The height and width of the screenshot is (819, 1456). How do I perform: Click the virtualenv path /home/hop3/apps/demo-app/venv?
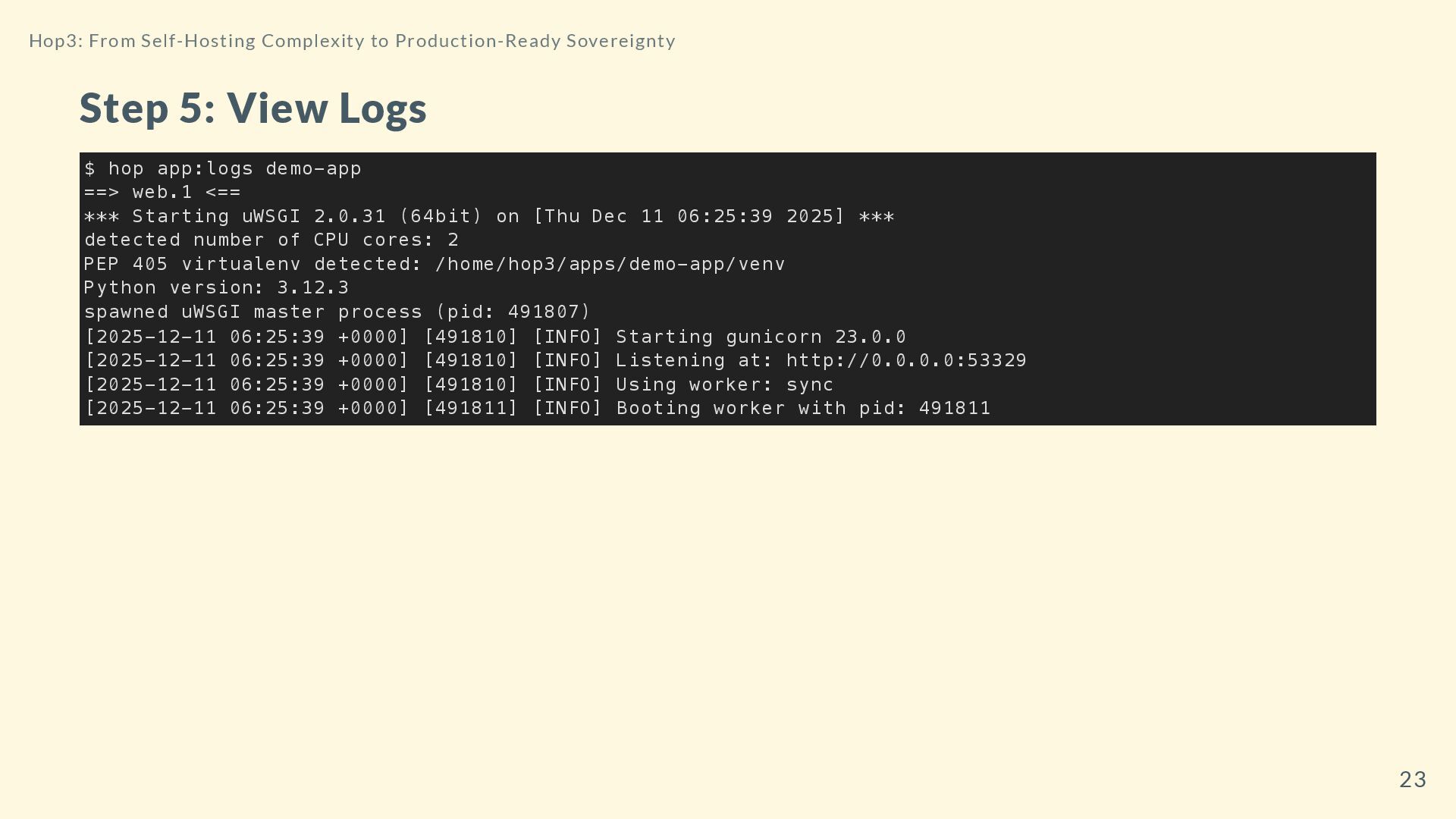coord(610,265)
